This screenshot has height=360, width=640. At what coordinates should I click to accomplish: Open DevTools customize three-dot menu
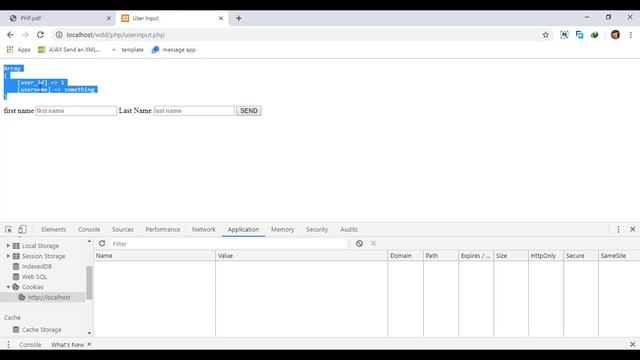[618, 229]
